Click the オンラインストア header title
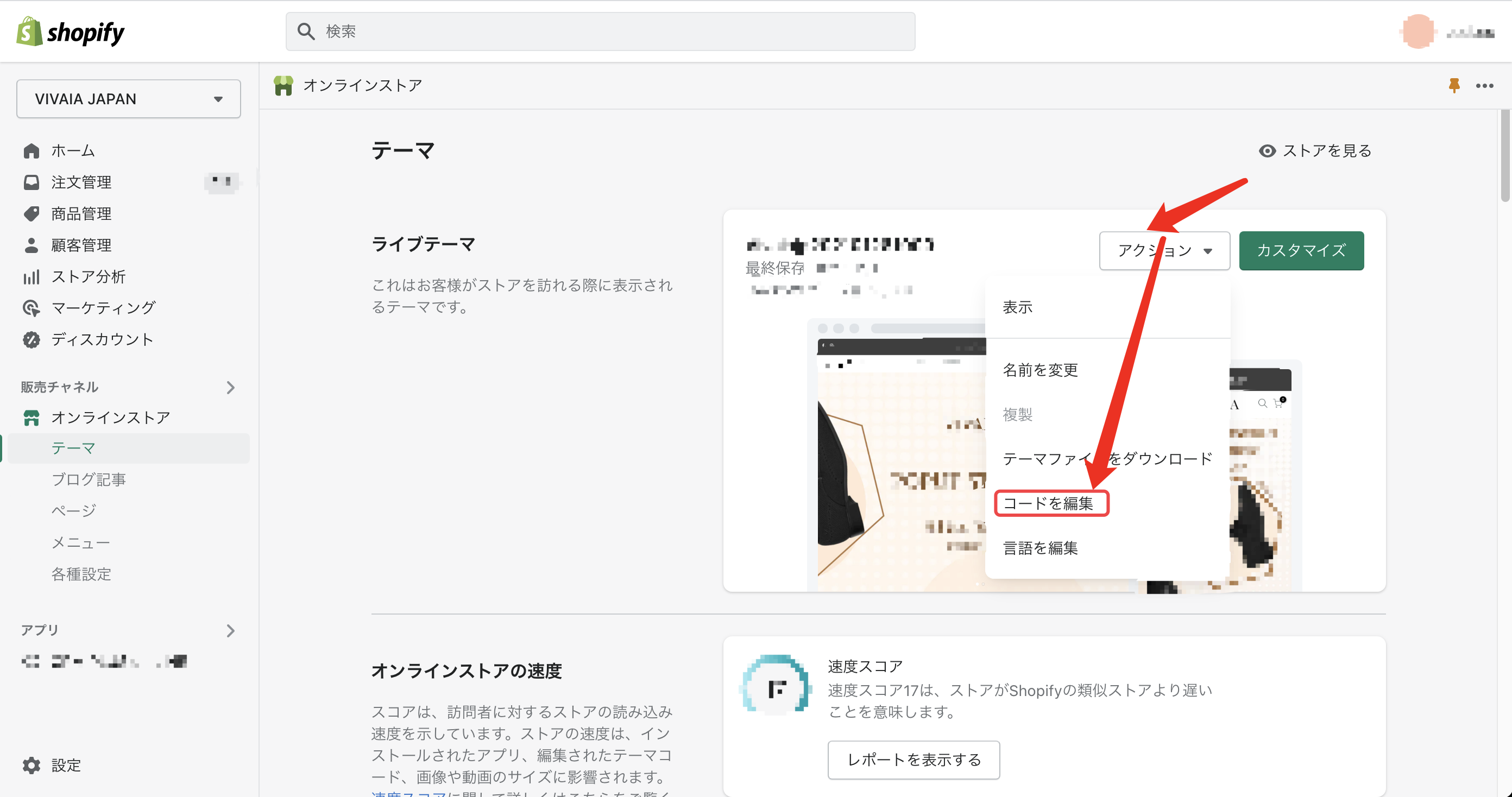 coord(363,86)
